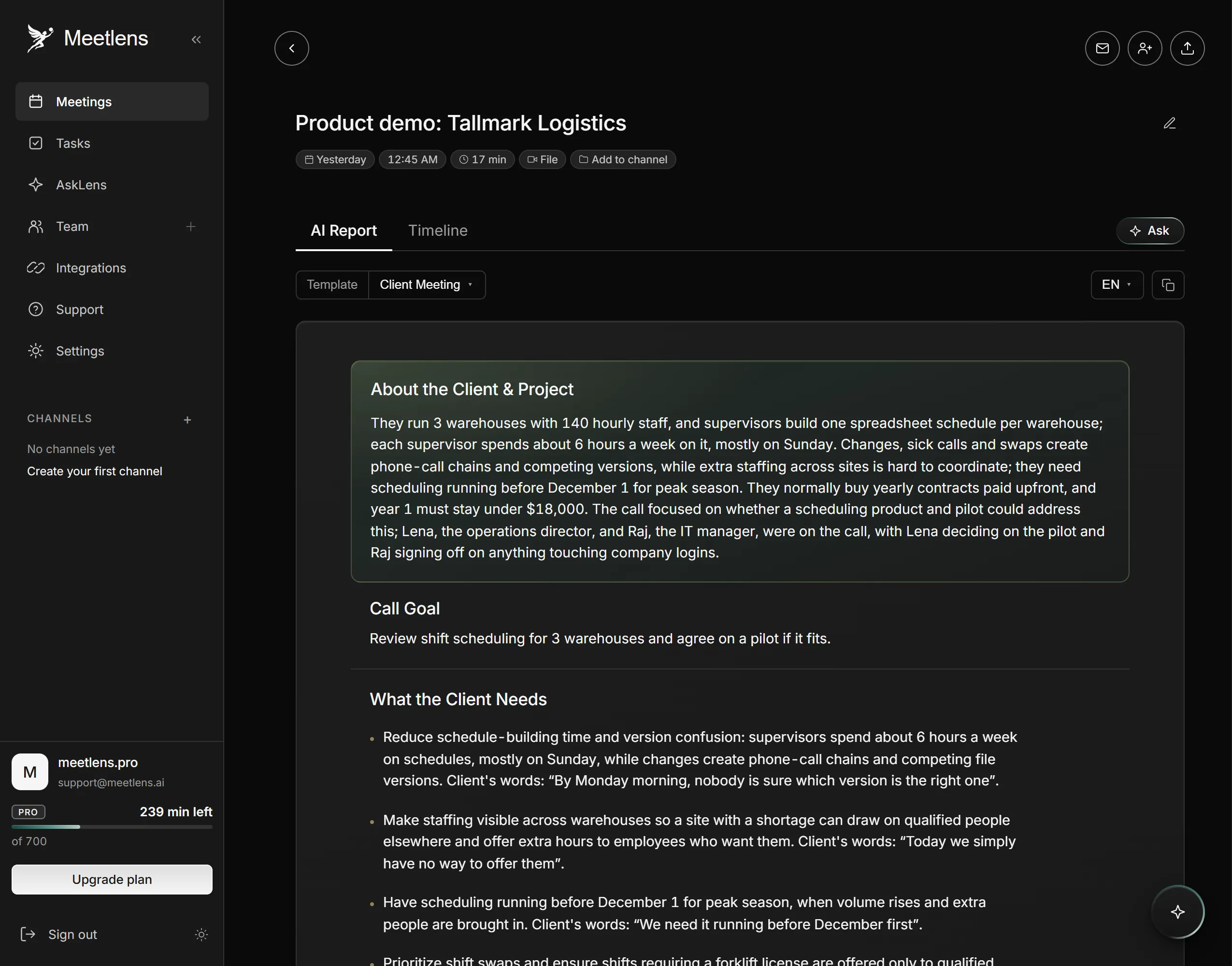1232x966 pixels.
Task: Click the Ask button
Action: 1149,231
